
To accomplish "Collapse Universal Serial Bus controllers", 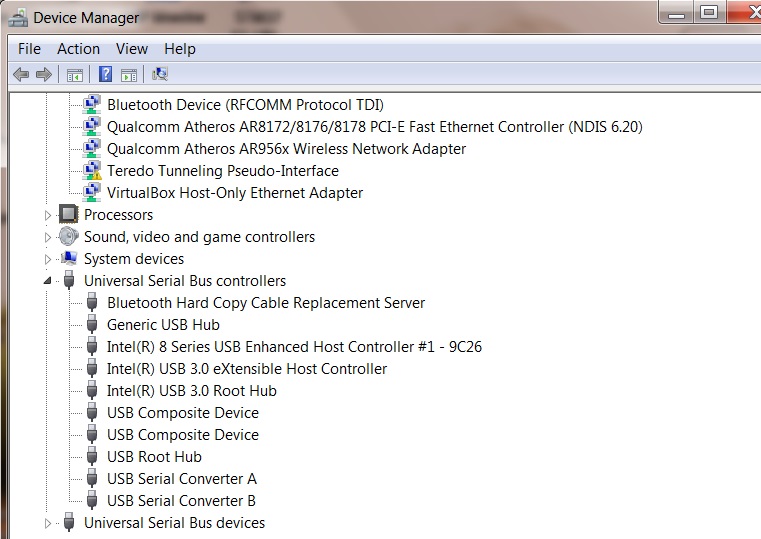I will point(47,280).
